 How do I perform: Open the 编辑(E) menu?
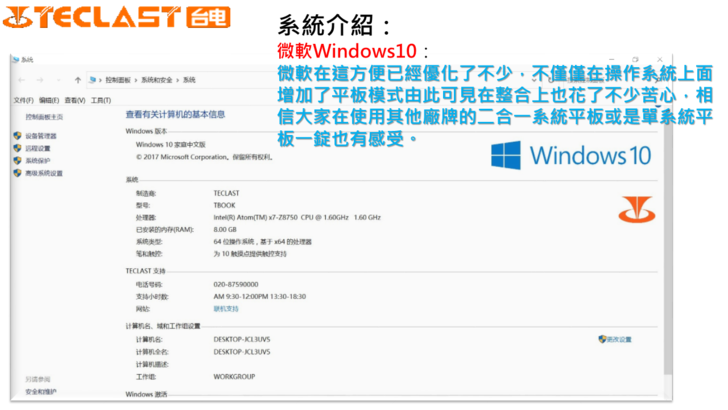coord(49,100)
